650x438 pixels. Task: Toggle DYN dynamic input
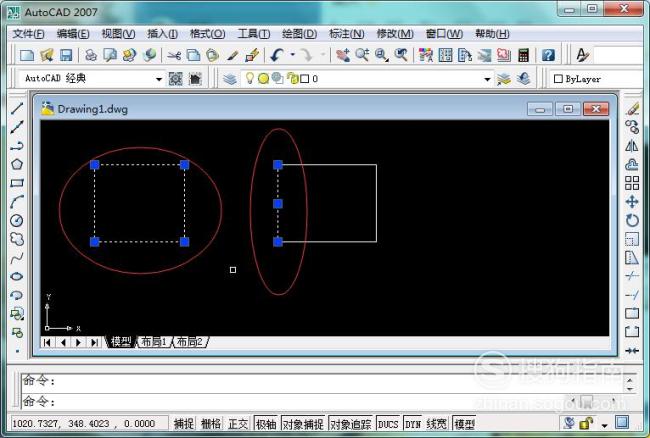click(412, 423)
